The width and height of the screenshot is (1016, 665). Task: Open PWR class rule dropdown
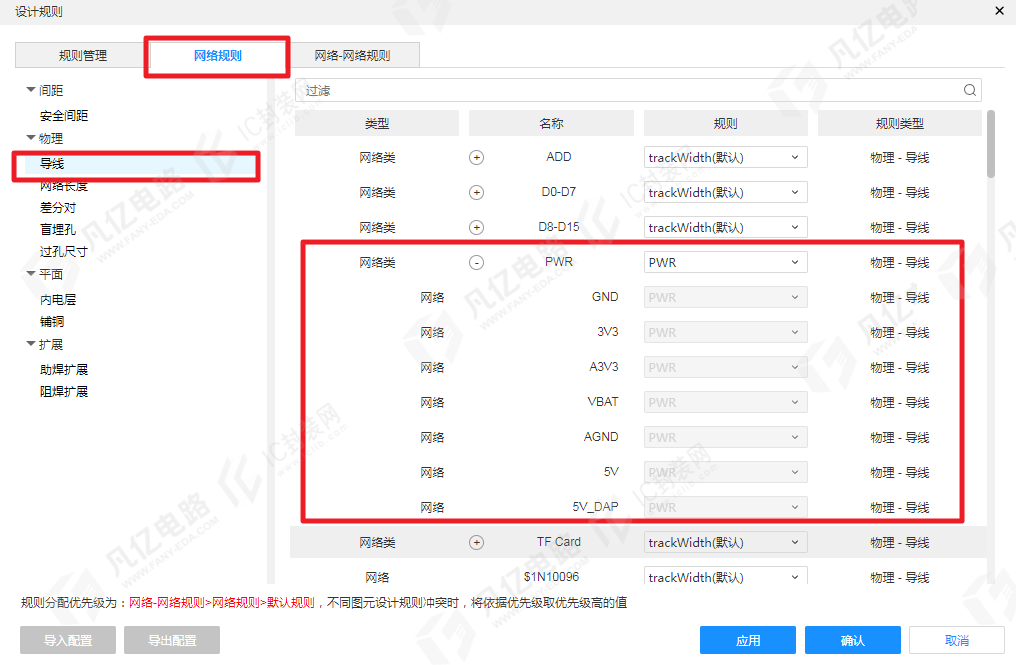tap(726, 262)
